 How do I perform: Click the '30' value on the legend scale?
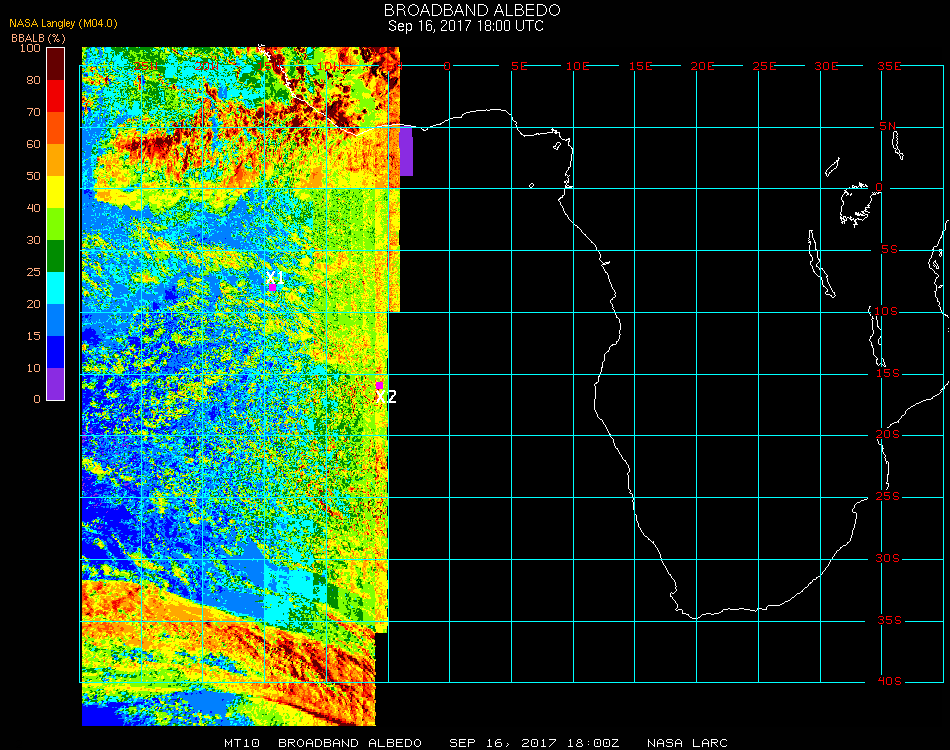pyautogui.click(x=33, y=241)
